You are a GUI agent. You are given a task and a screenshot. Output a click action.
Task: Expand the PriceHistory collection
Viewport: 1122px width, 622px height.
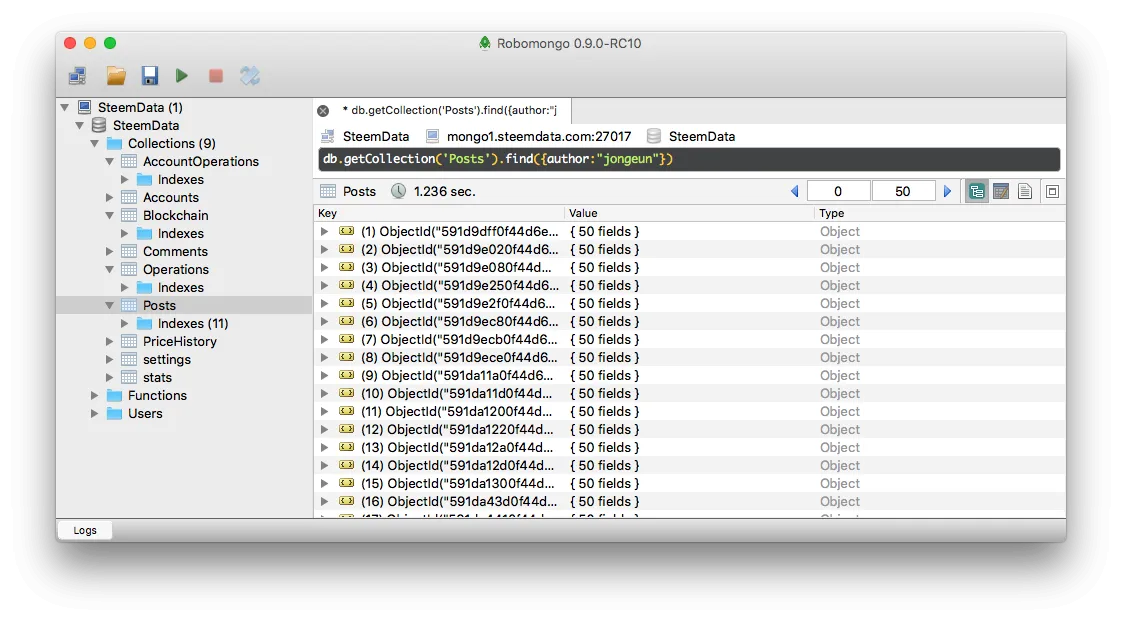[109, 341]
